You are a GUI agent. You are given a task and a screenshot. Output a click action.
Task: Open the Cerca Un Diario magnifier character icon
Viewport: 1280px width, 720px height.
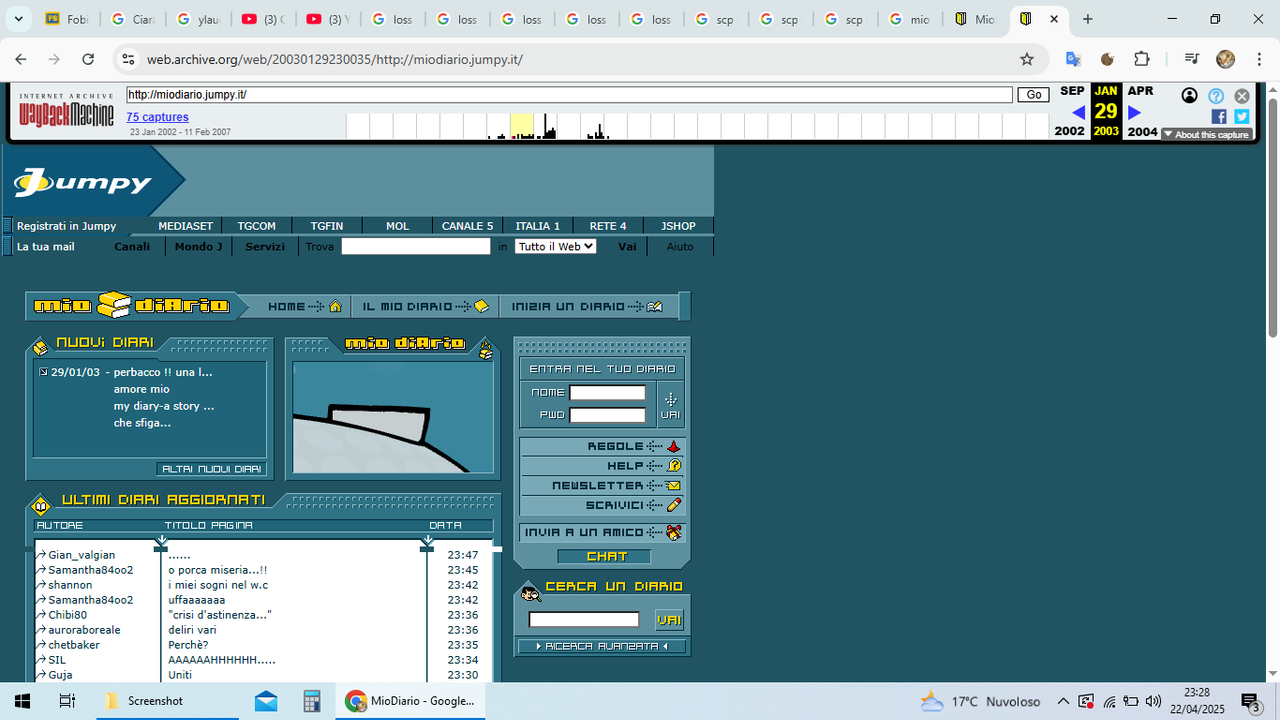(x=530, y=593)
